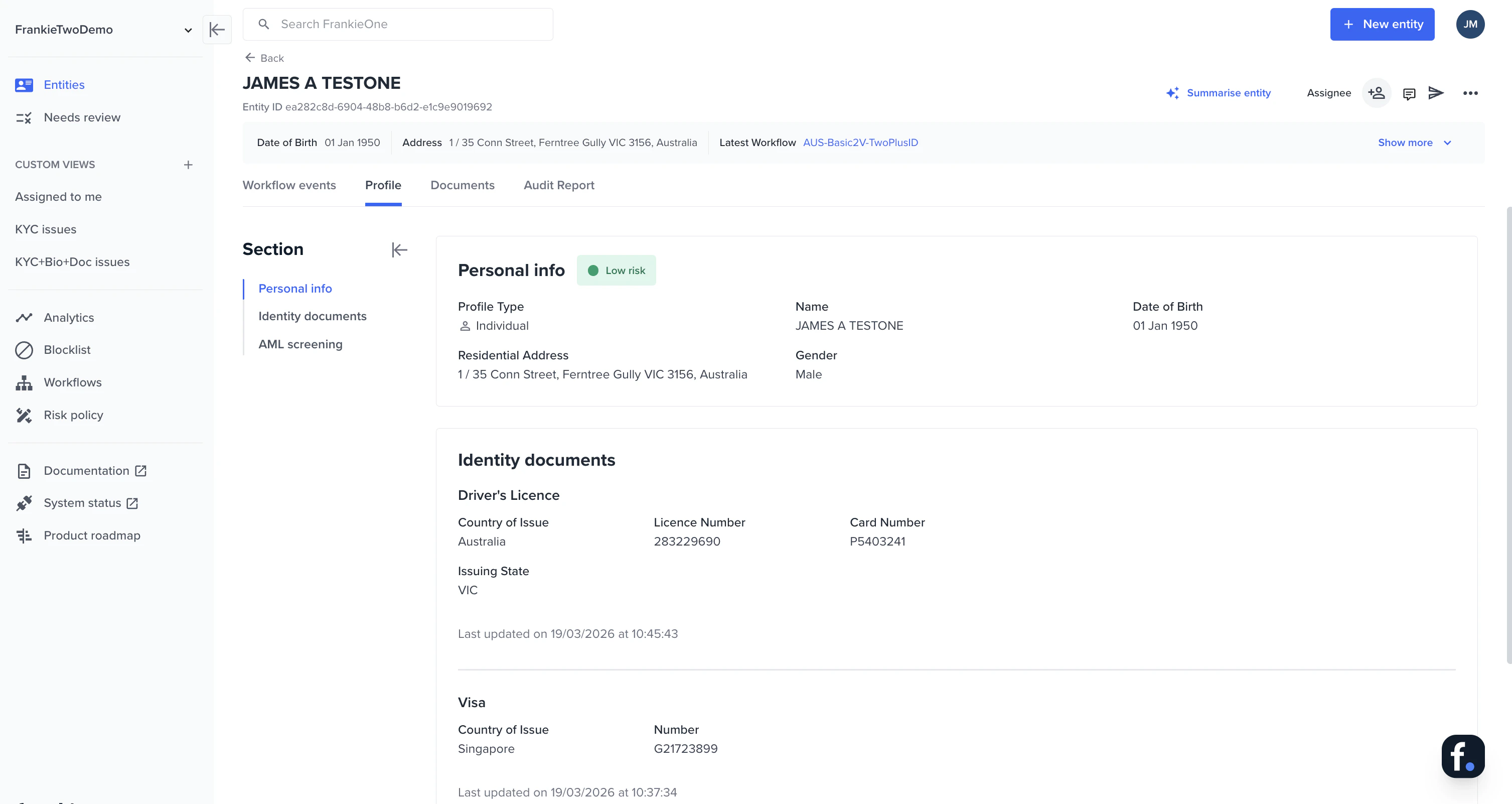
Task: Open the FrankieOne chat widget icon
Action: coord(1462,756)
